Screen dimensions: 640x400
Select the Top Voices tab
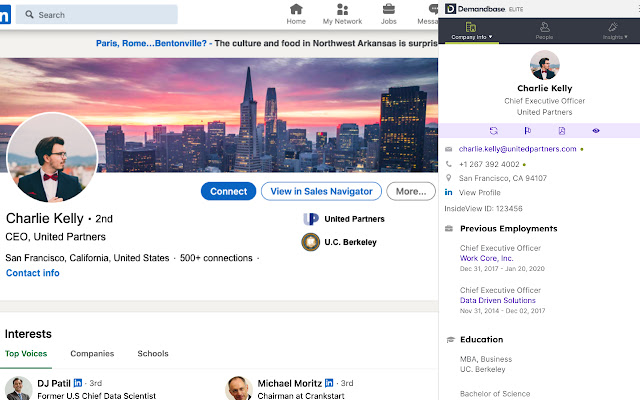(x=26, y=354)
